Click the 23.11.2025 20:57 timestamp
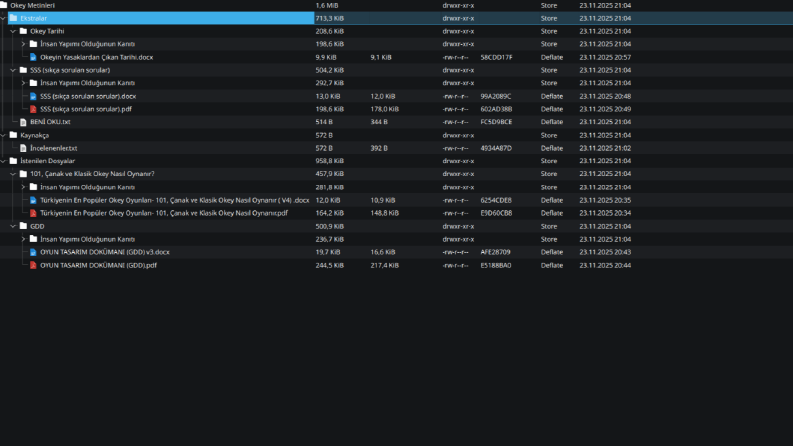The image size is (793, 446). click(605, 57)
